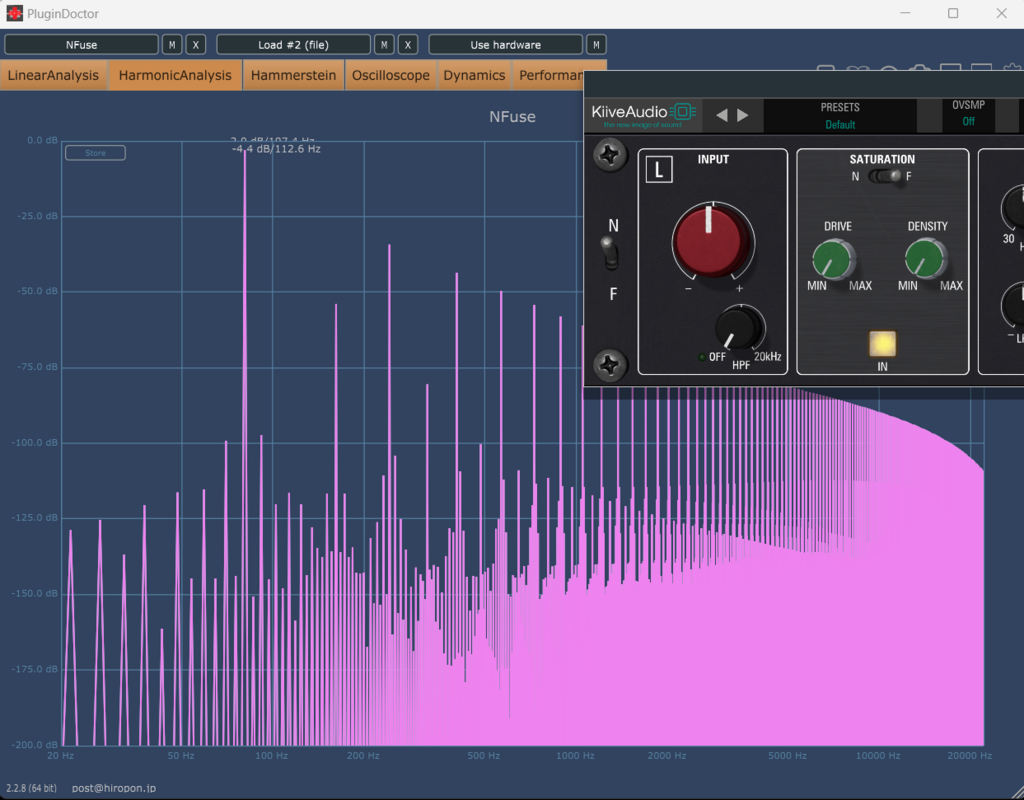Screen dimensions: 1024x800
Task: Go to previous preset with left arrow
Action: pos(722,115)
